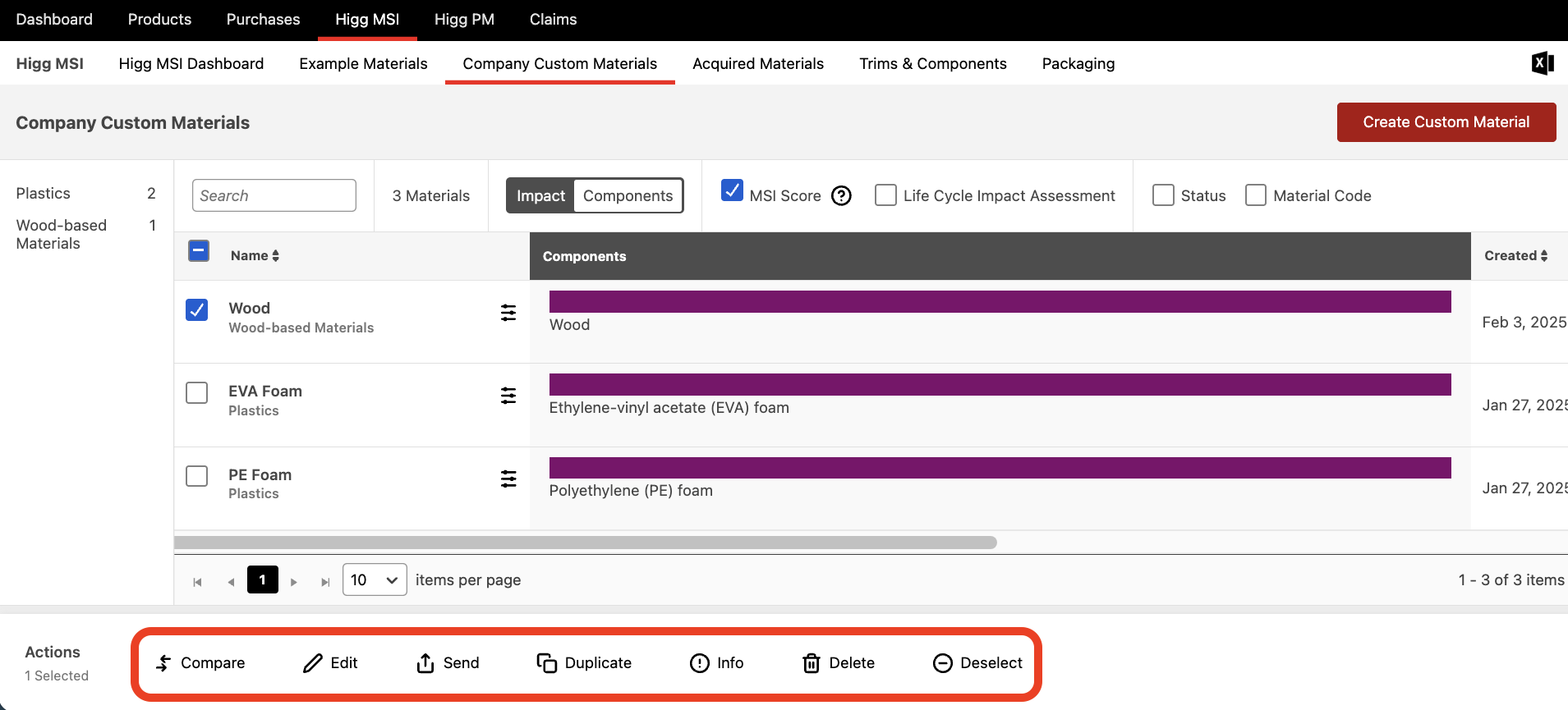Open the Purchases top menu
The height and width of the screenshot is (710, 1568).
[263, 19]
